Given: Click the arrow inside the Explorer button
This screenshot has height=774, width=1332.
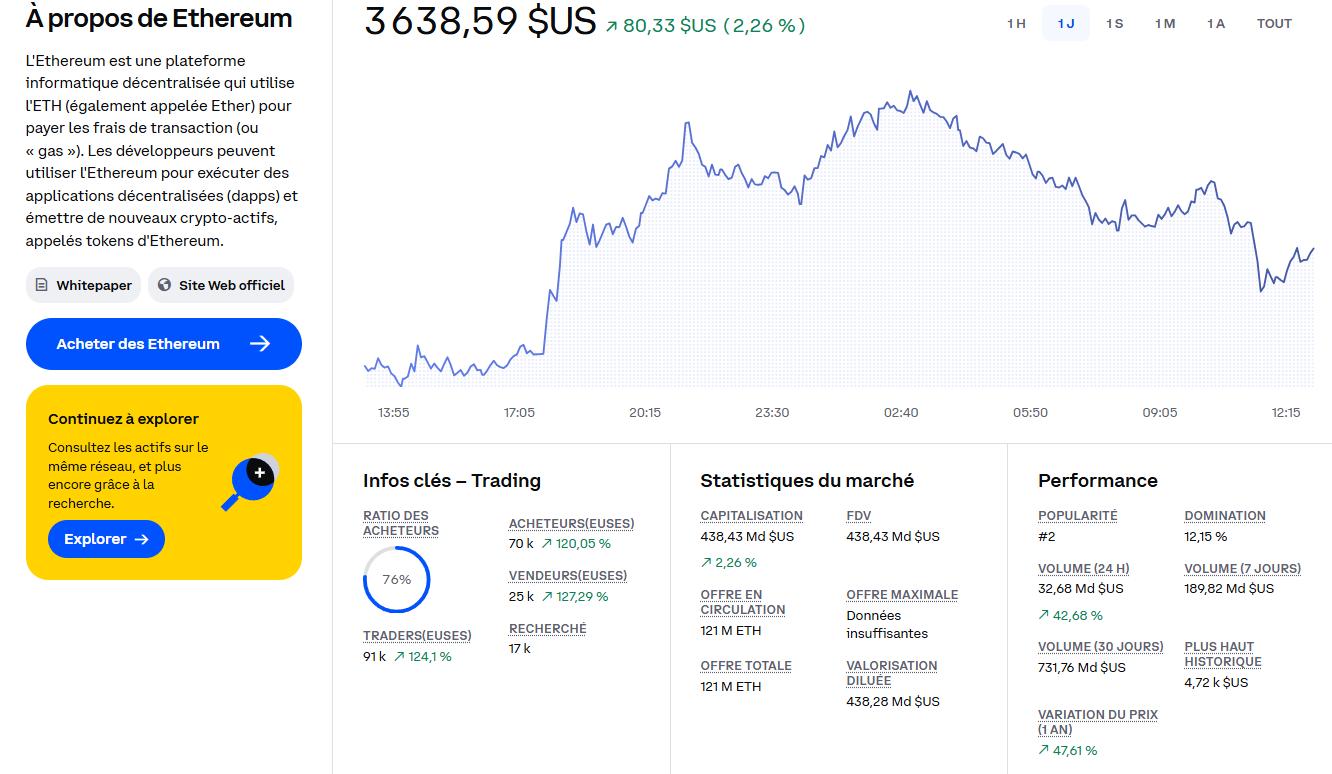Looking at the screenshot, I should tap(141, 539).
